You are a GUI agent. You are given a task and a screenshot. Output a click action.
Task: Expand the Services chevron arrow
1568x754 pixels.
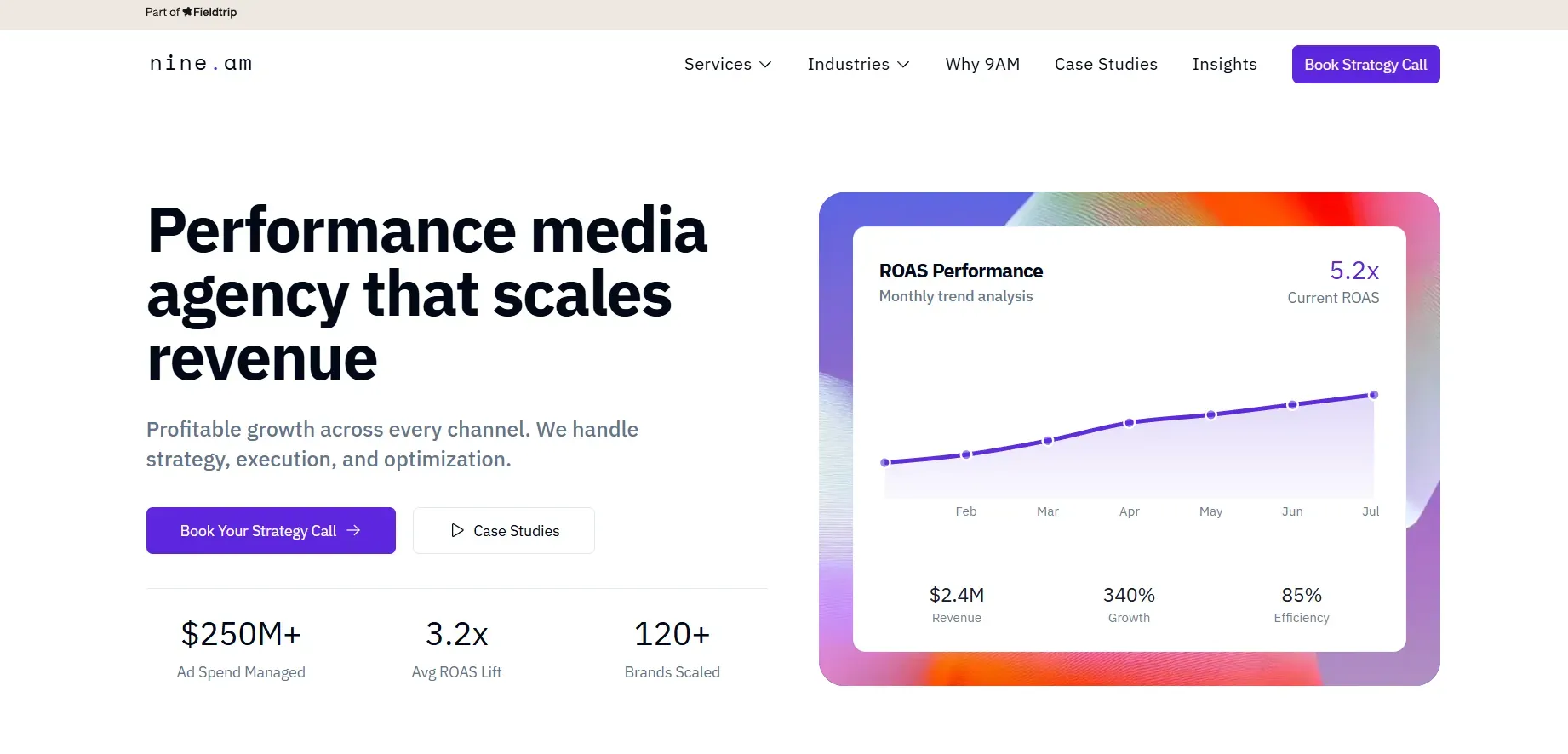coord(765,65)
